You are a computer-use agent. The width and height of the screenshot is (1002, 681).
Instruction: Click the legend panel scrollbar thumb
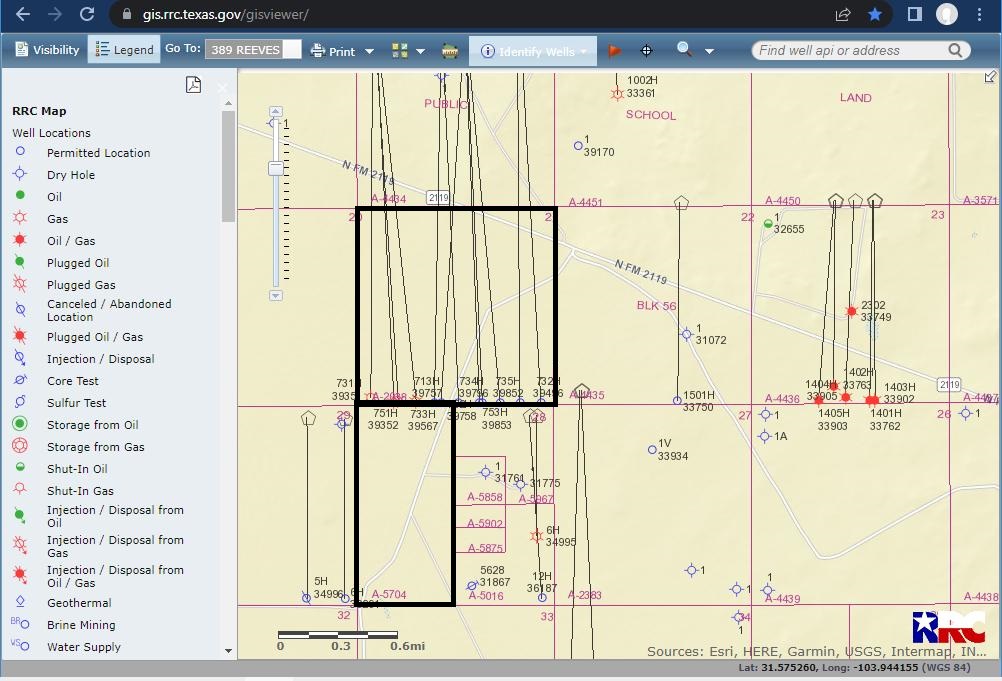pyautogui.click(x=228, y=166)
